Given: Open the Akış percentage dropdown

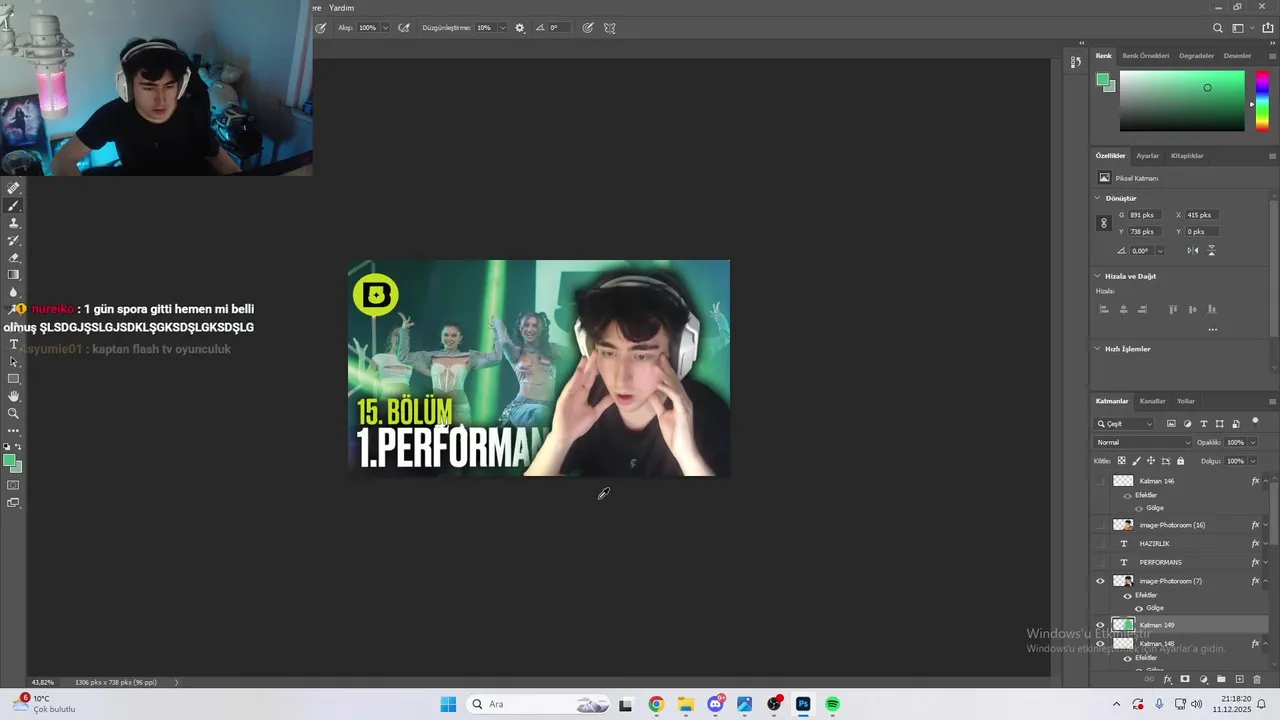Looking at the screenshot, I should 385,28.
